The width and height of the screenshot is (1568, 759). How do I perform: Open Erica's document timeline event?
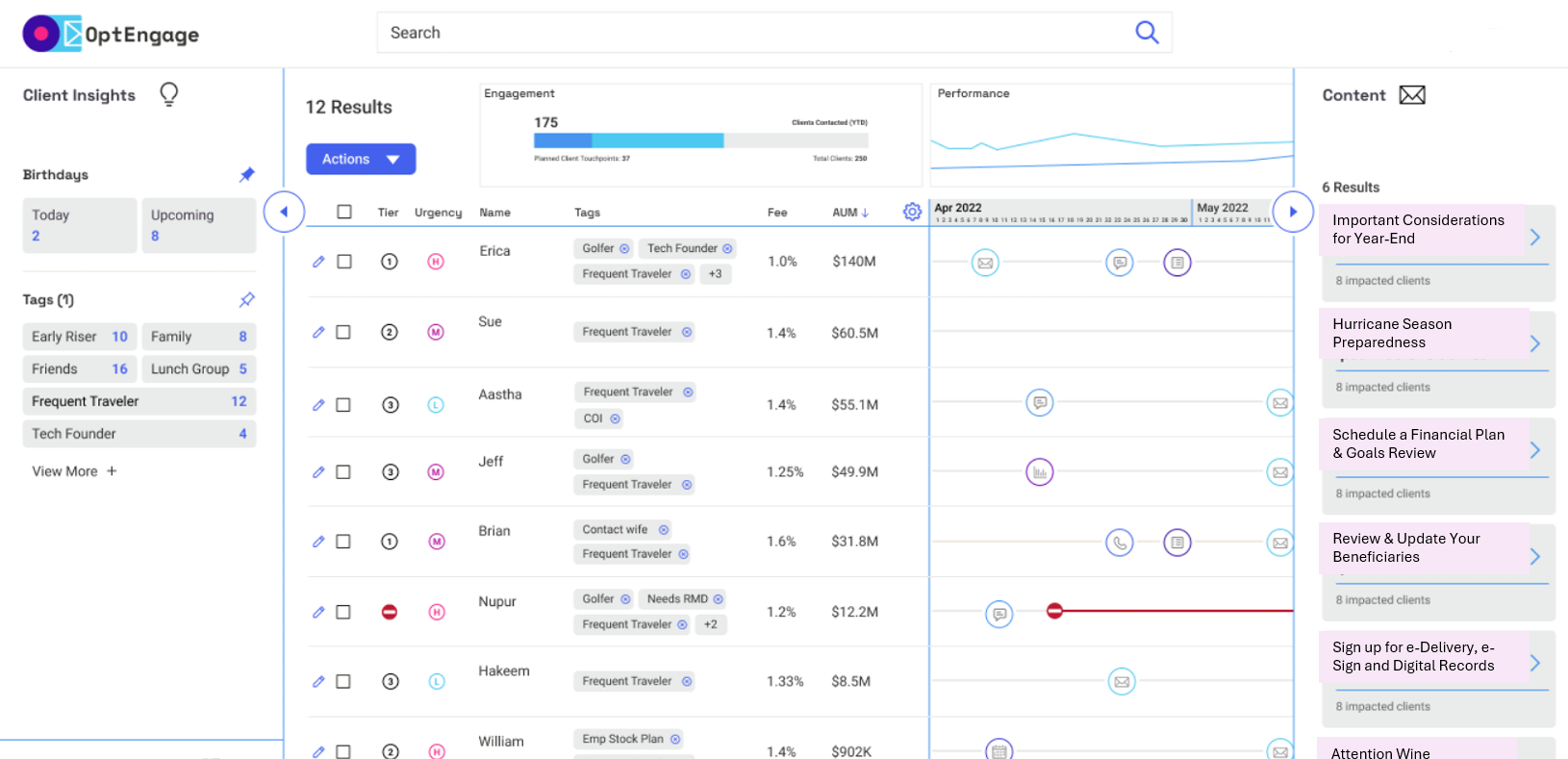click(1177, 263)
